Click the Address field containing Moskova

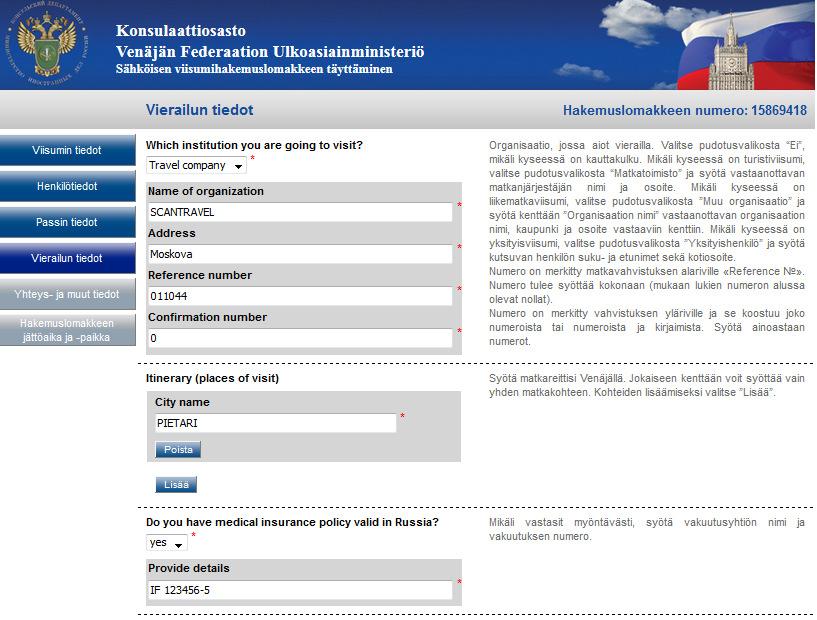(300, 254)
